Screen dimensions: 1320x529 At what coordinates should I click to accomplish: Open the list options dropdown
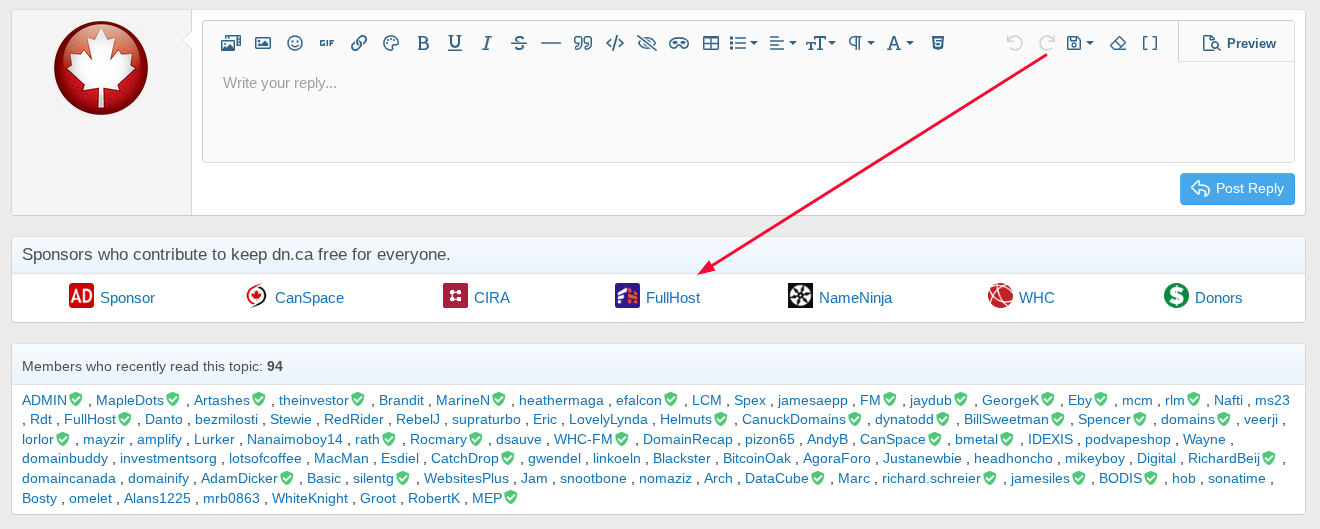coord(743,43)
